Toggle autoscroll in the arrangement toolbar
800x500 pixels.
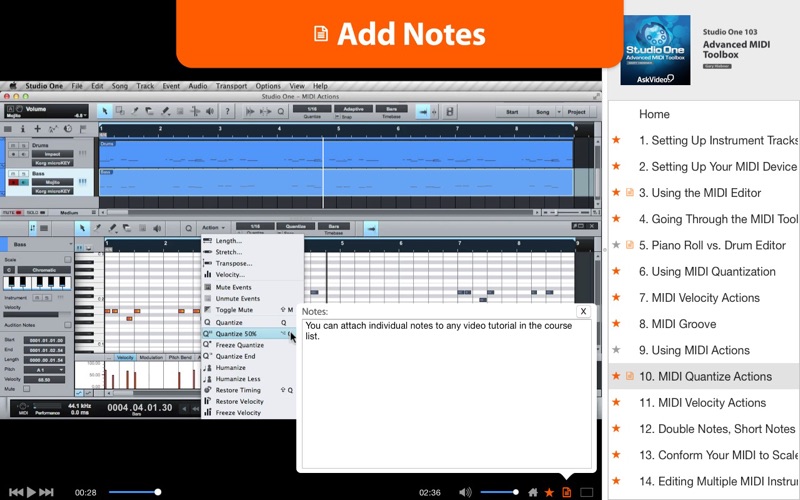[x=422, y=112]
